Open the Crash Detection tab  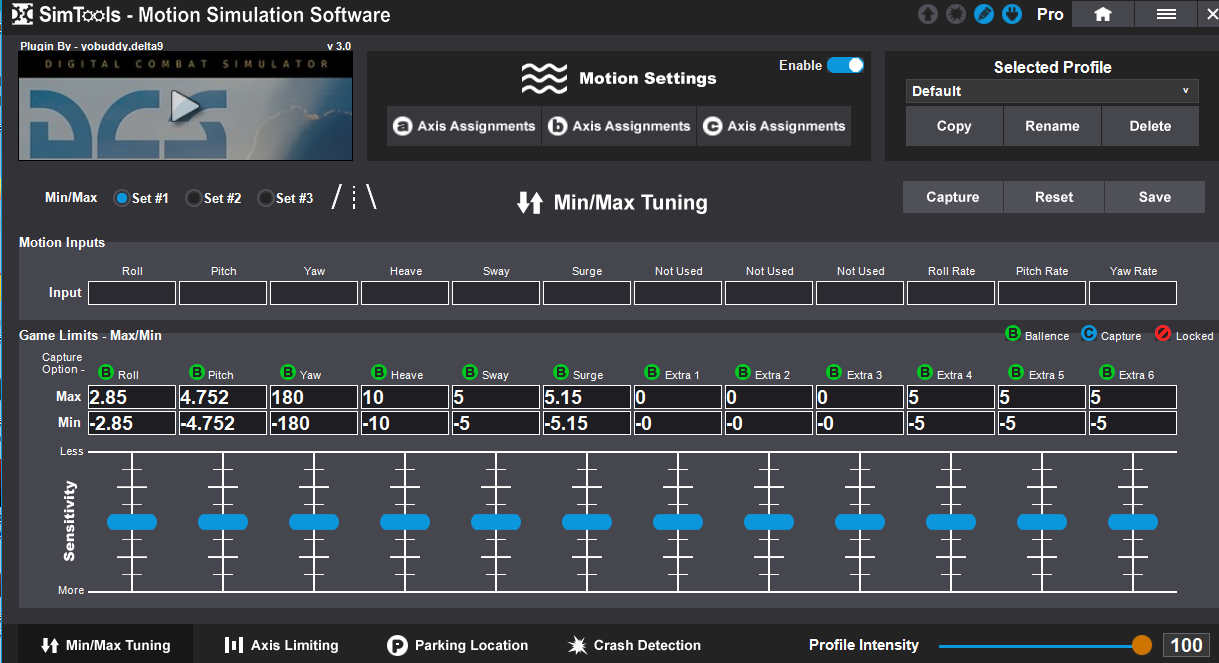[634, 645]
